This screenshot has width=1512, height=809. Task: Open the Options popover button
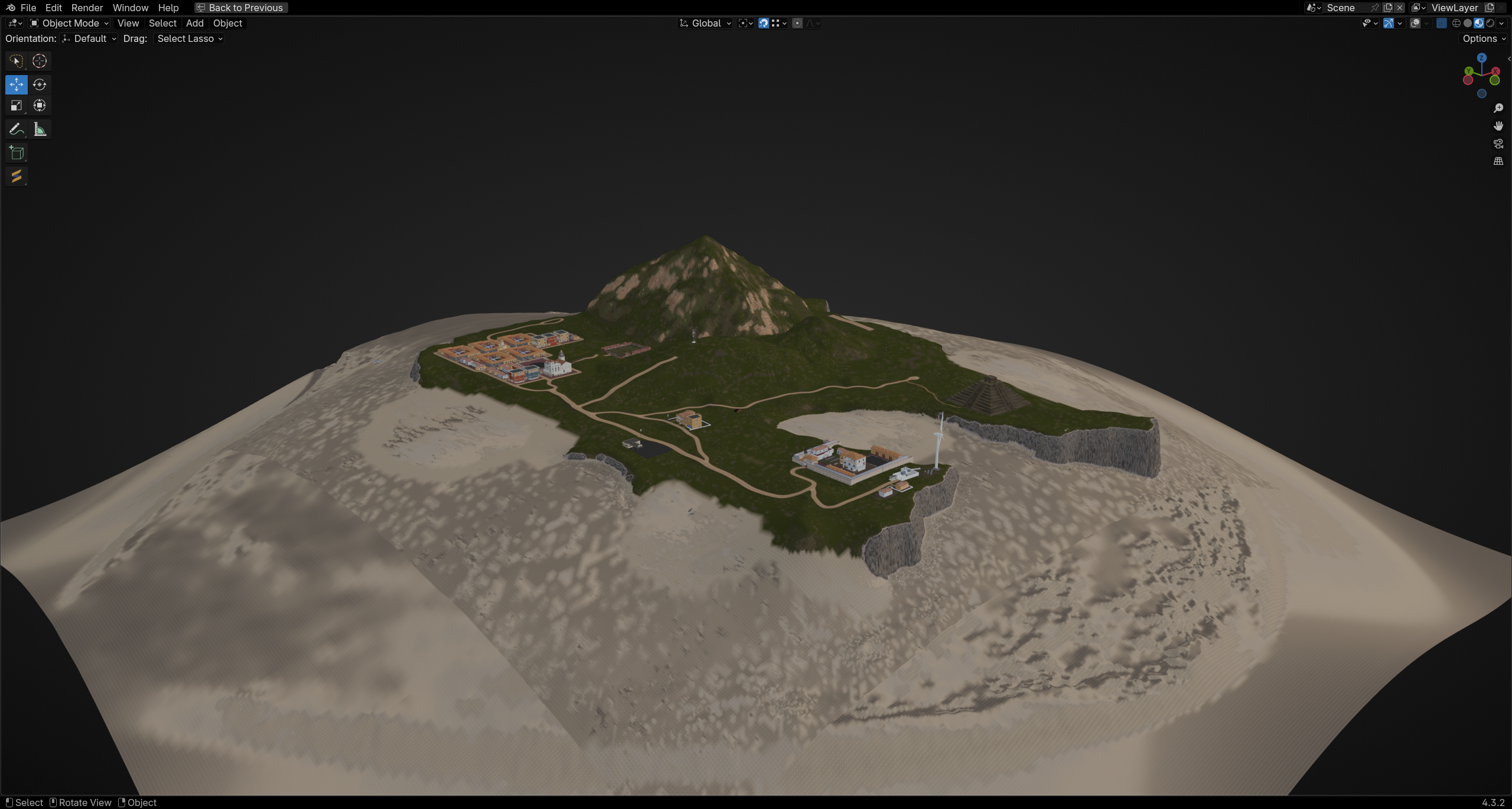[1484, 38]
